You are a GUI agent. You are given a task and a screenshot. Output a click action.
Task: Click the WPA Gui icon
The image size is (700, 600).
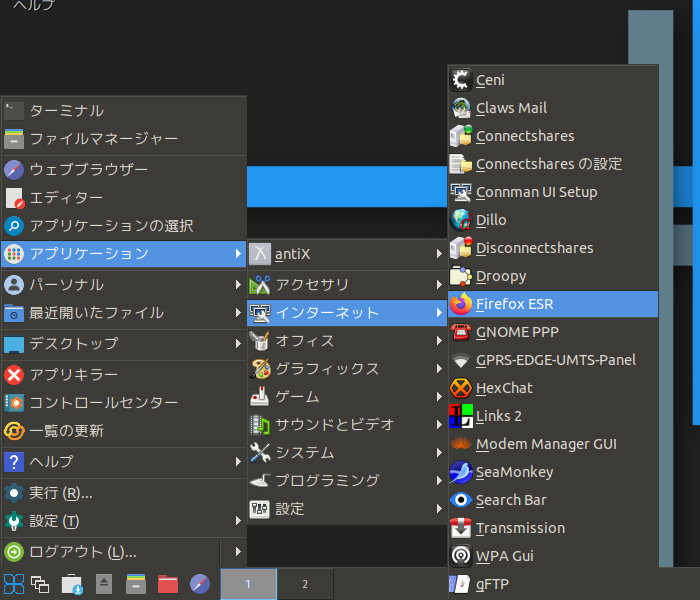(x=460, y=556)
